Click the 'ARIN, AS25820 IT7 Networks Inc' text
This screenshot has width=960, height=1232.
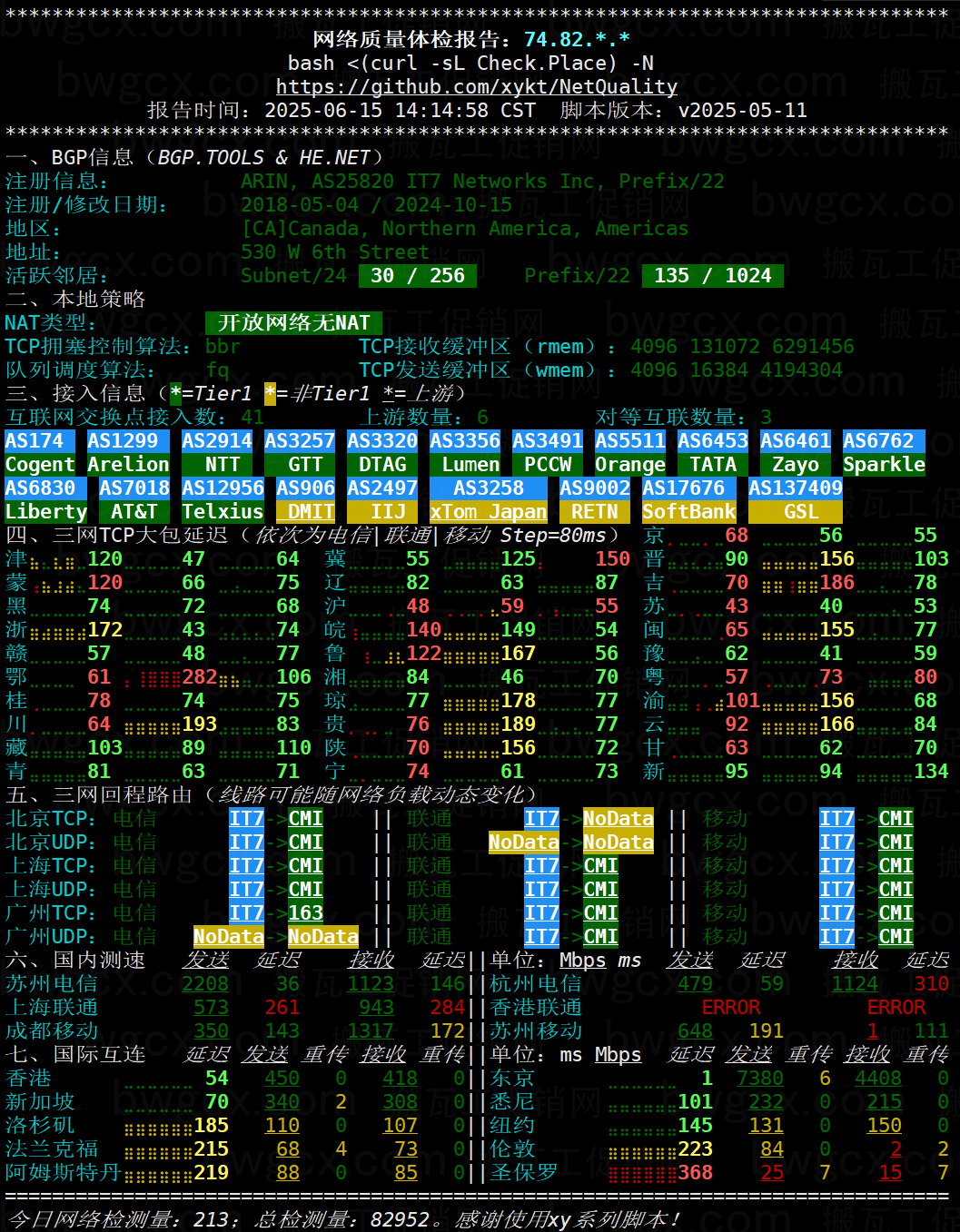pos(418,182)
